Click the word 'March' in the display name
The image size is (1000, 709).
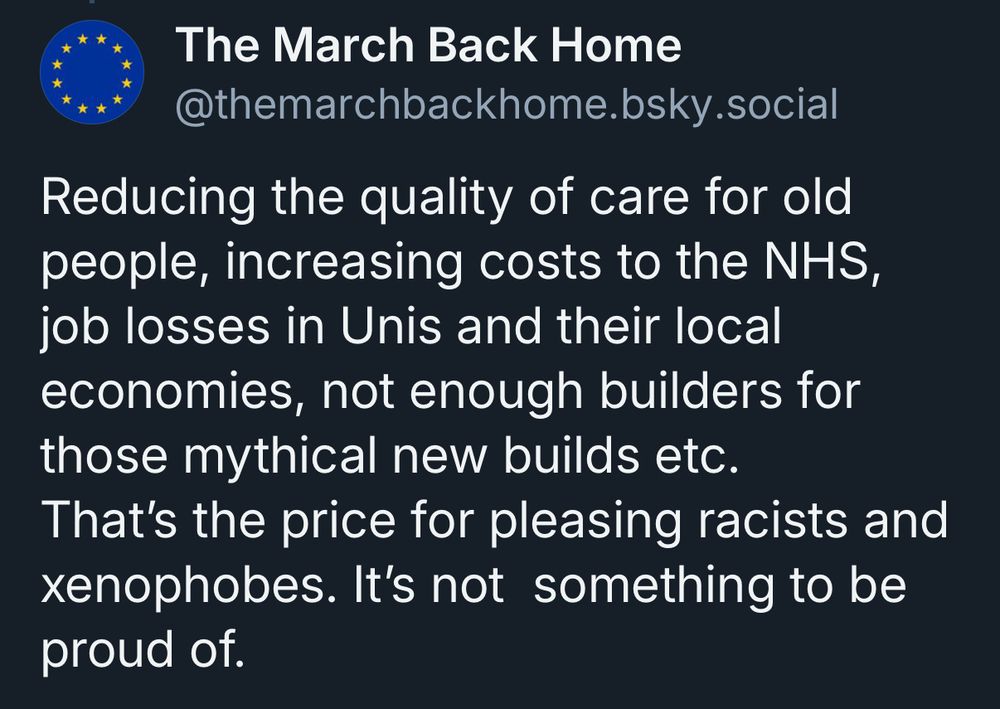click(x=344, y=45)
